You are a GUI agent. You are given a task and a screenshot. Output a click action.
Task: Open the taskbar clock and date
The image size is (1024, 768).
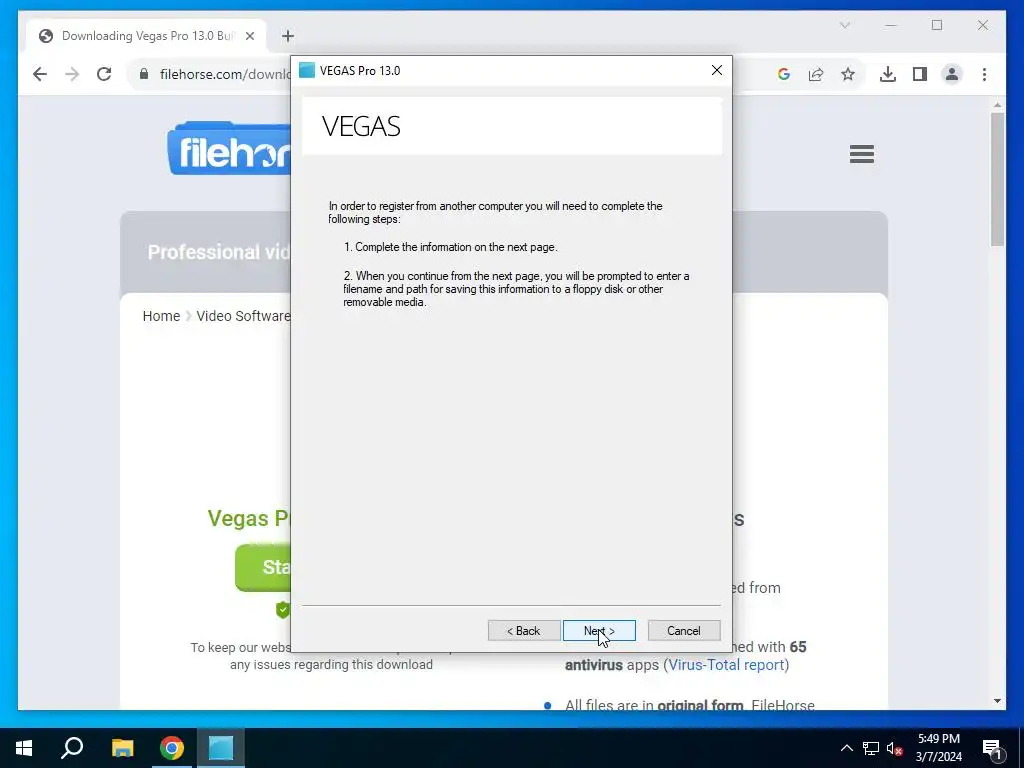[x=938, y=748]
